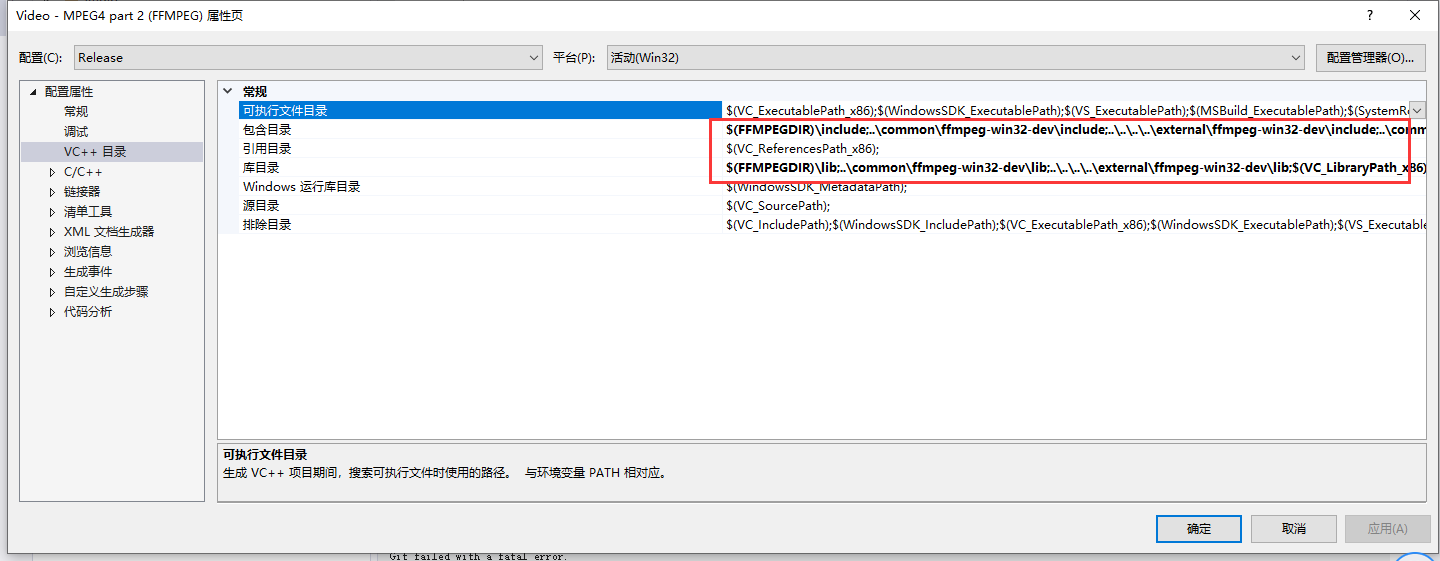The image size is (1440, 561).
Task: Select 常规 in the property tree
Action: (x=76, y=112)
